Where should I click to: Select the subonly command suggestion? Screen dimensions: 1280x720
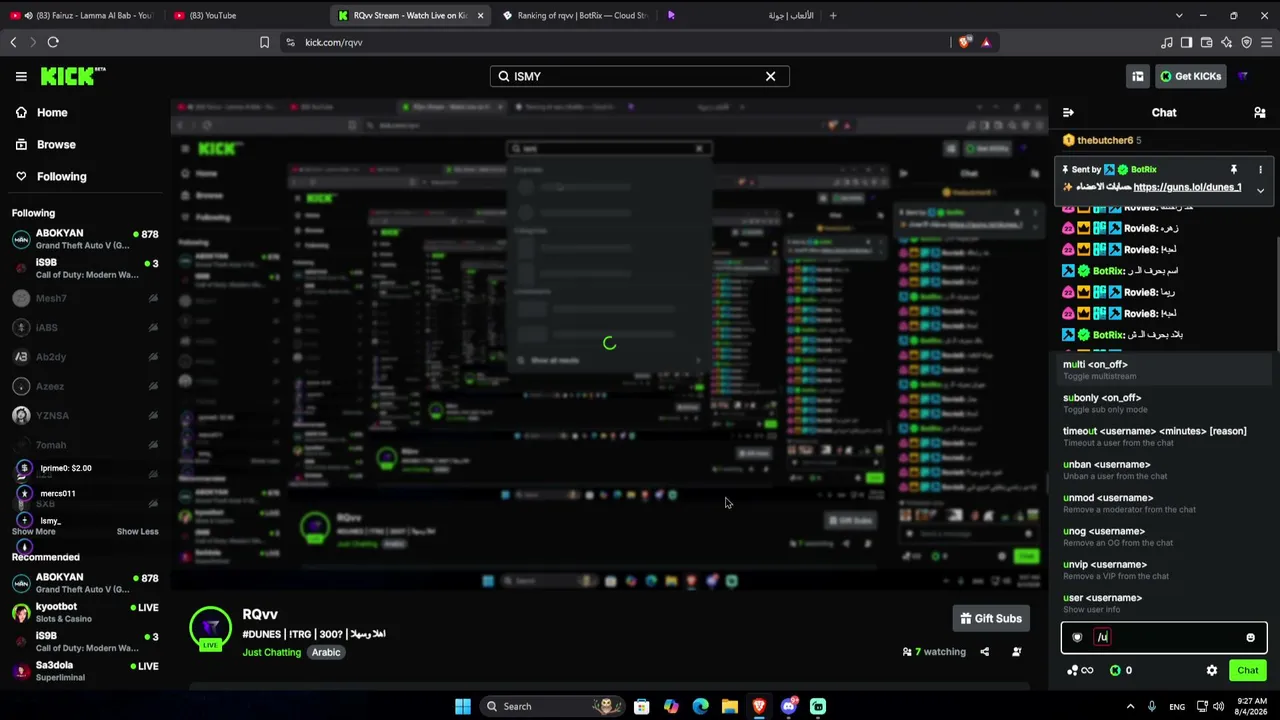(1163, 403)
